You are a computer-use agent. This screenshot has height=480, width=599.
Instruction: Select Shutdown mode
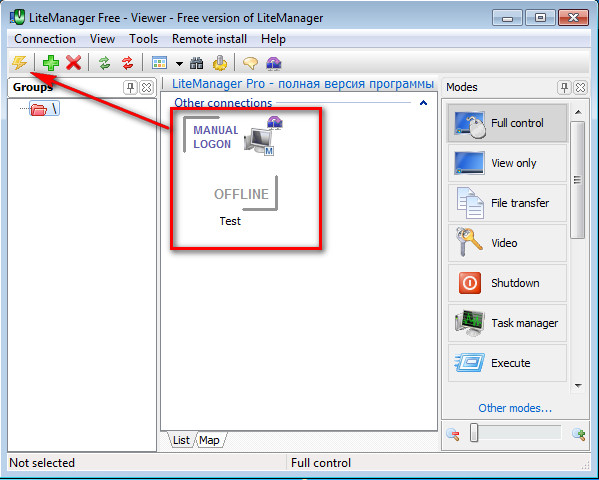pyautogui.click(x=507, y=283)
